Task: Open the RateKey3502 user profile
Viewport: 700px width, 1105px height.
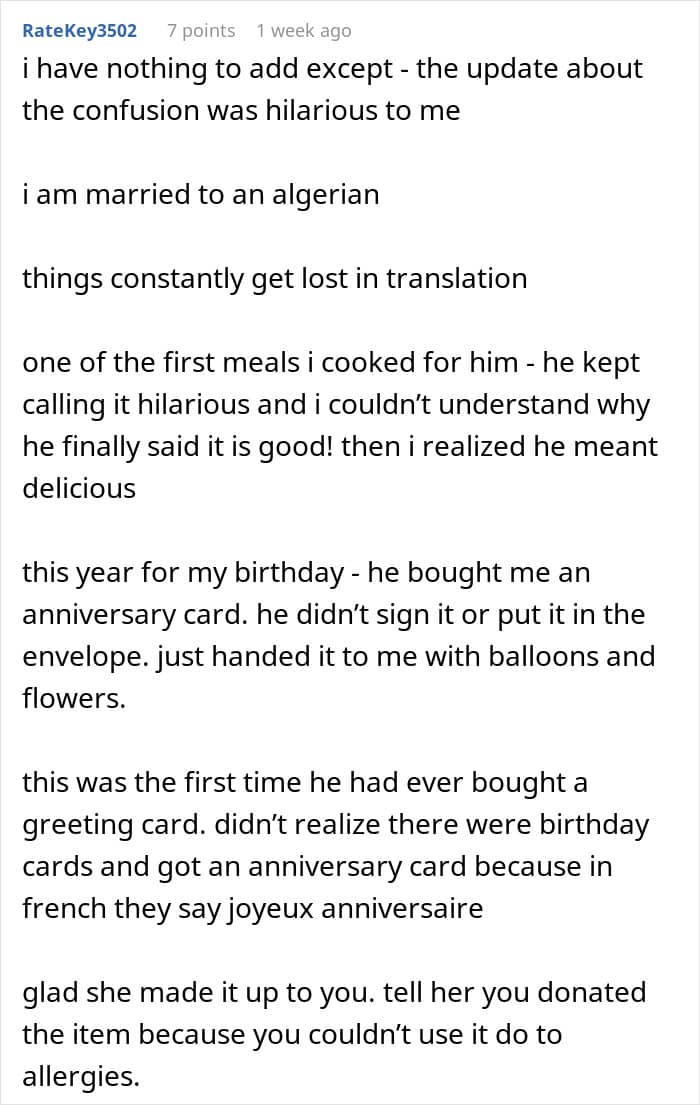Action: [79, 30]
